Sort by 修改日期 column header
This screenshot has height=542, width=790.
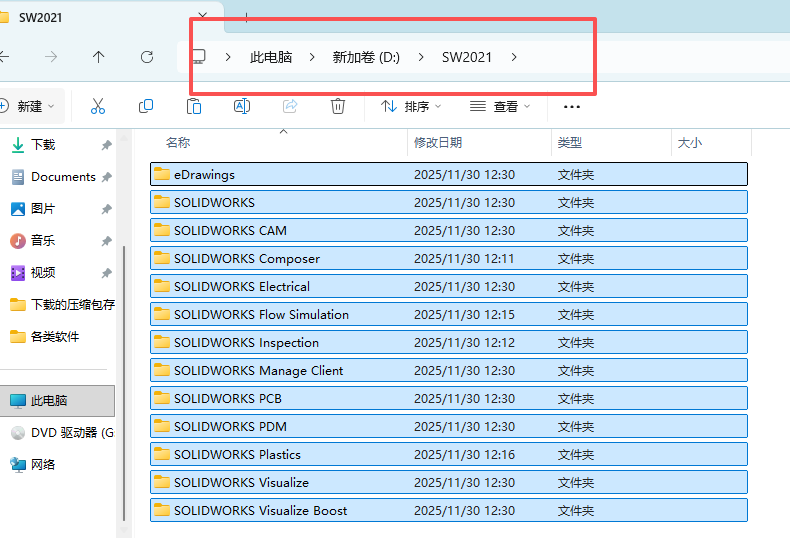pos(438,143)
